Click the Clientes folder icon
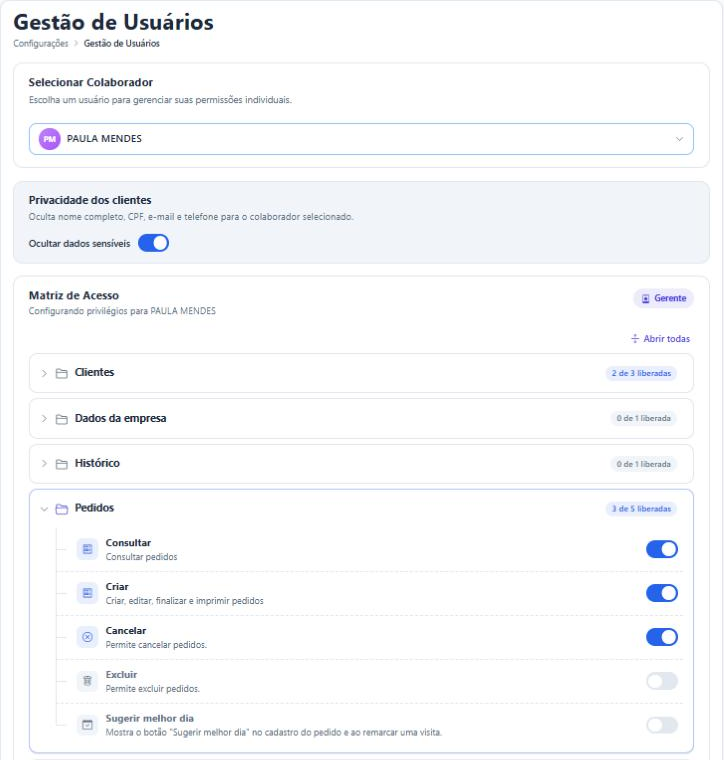The image size is (724, 760). click(62, 373)
